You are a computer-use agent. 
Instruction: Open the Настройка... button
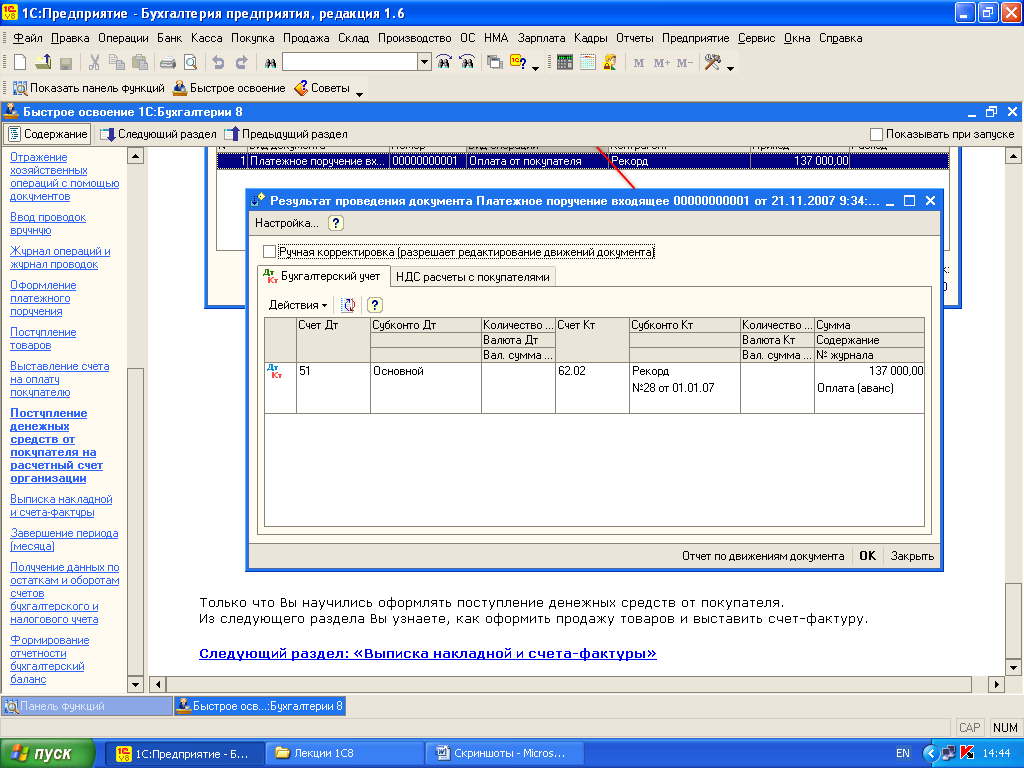(287, 223)
